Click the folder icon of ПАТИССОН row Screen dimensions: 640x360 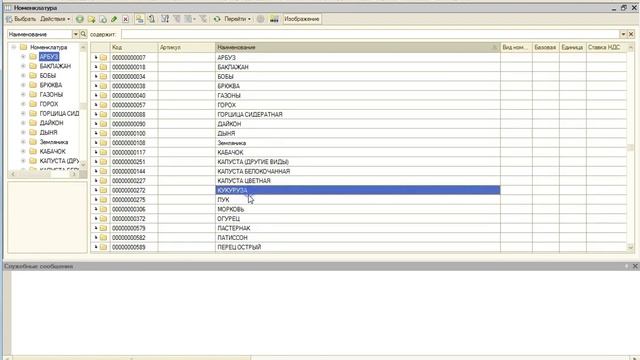pyautogui.click(x=103, y=238)
